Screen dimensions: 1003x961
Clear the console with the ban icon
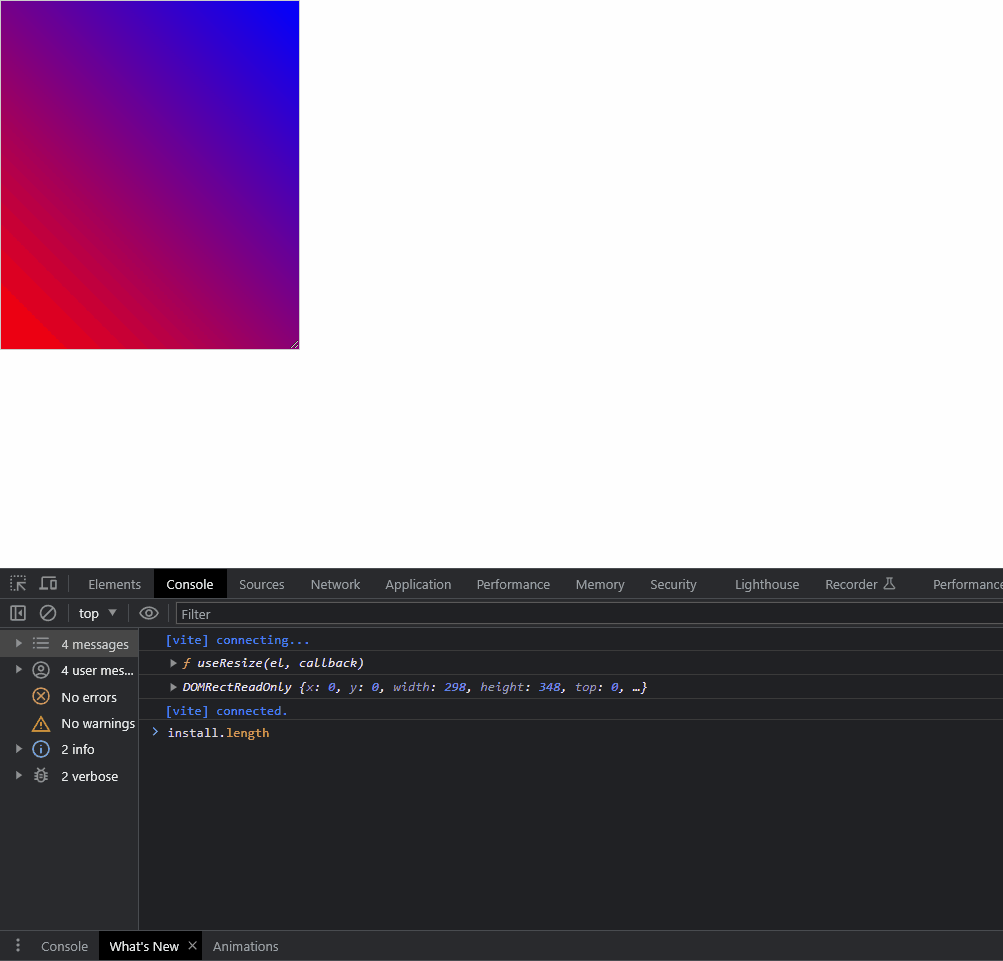click(x=48, y=613)
